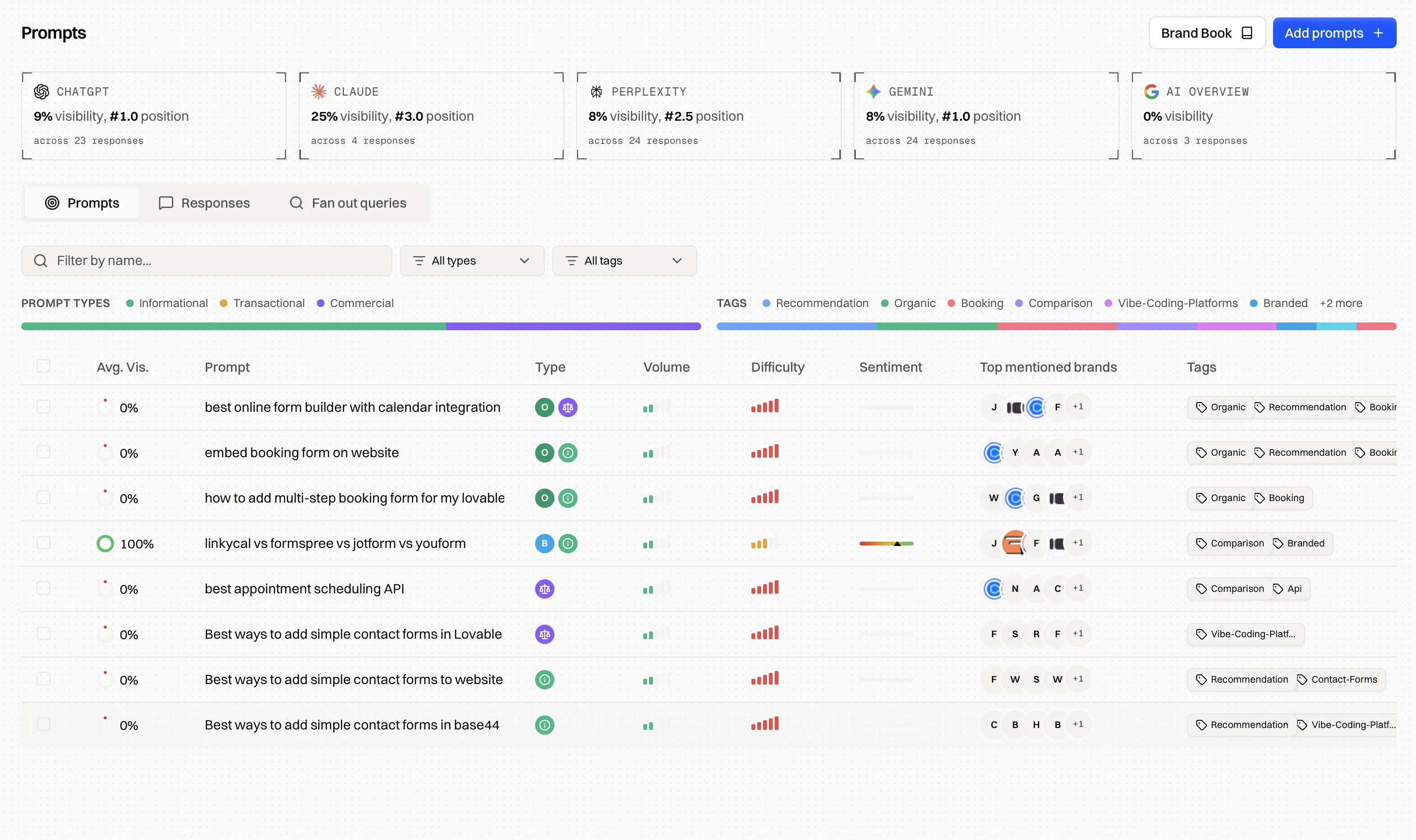Click the Add prompts button
Viewport: 1416px width, 840px height.
pos(1334,33)
